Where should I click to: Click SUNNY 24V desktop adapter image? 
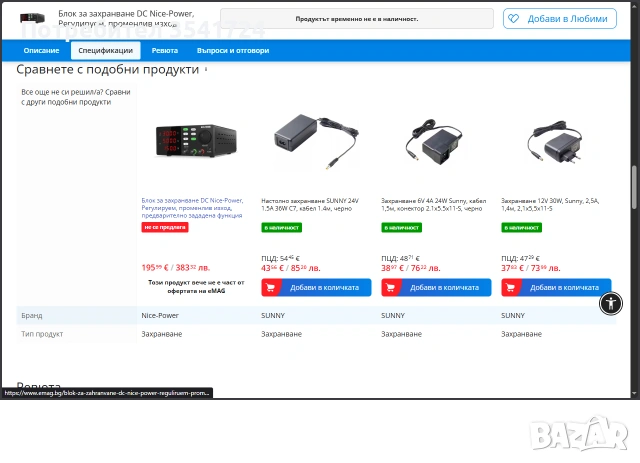[316, 141]
